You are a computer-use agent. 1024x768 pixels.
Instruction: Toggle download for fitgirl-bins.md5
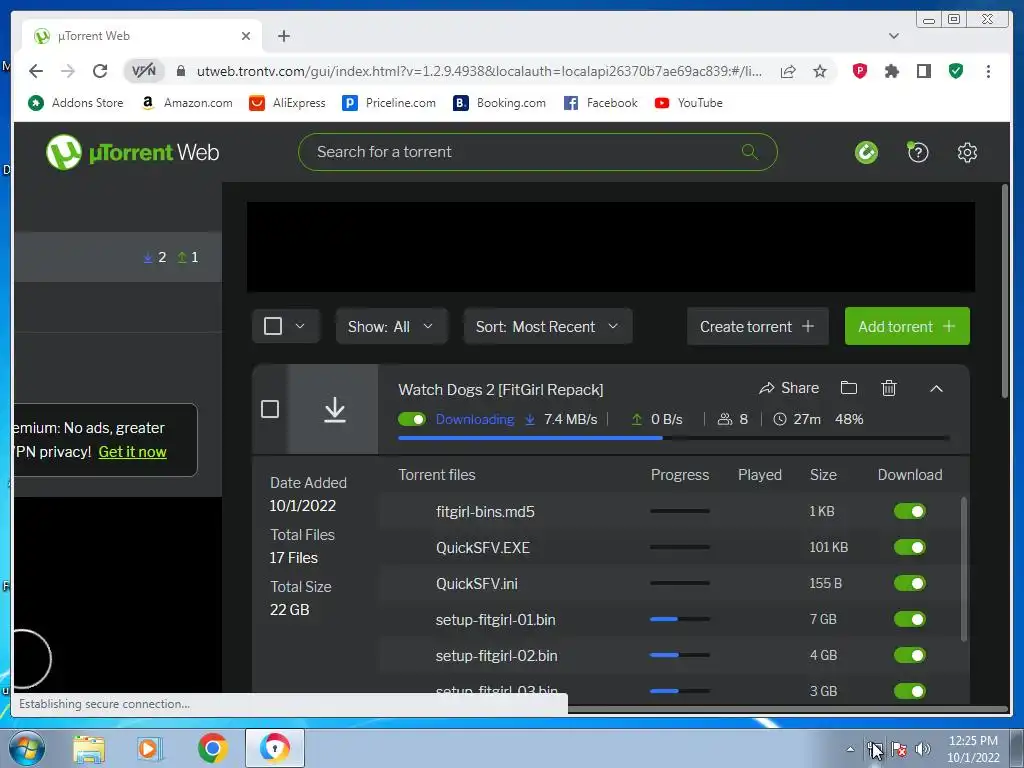(x=910, y=511)
